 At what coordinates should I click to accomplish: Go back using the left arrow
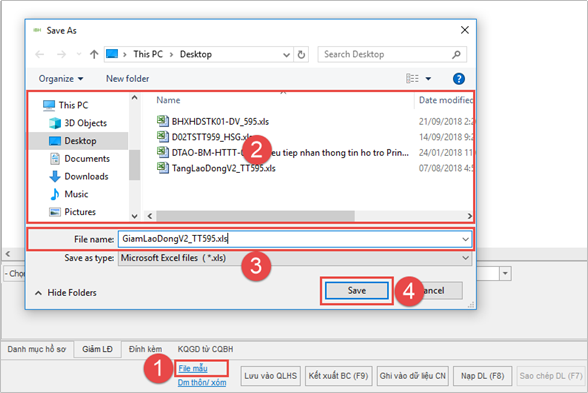point(39,55)
